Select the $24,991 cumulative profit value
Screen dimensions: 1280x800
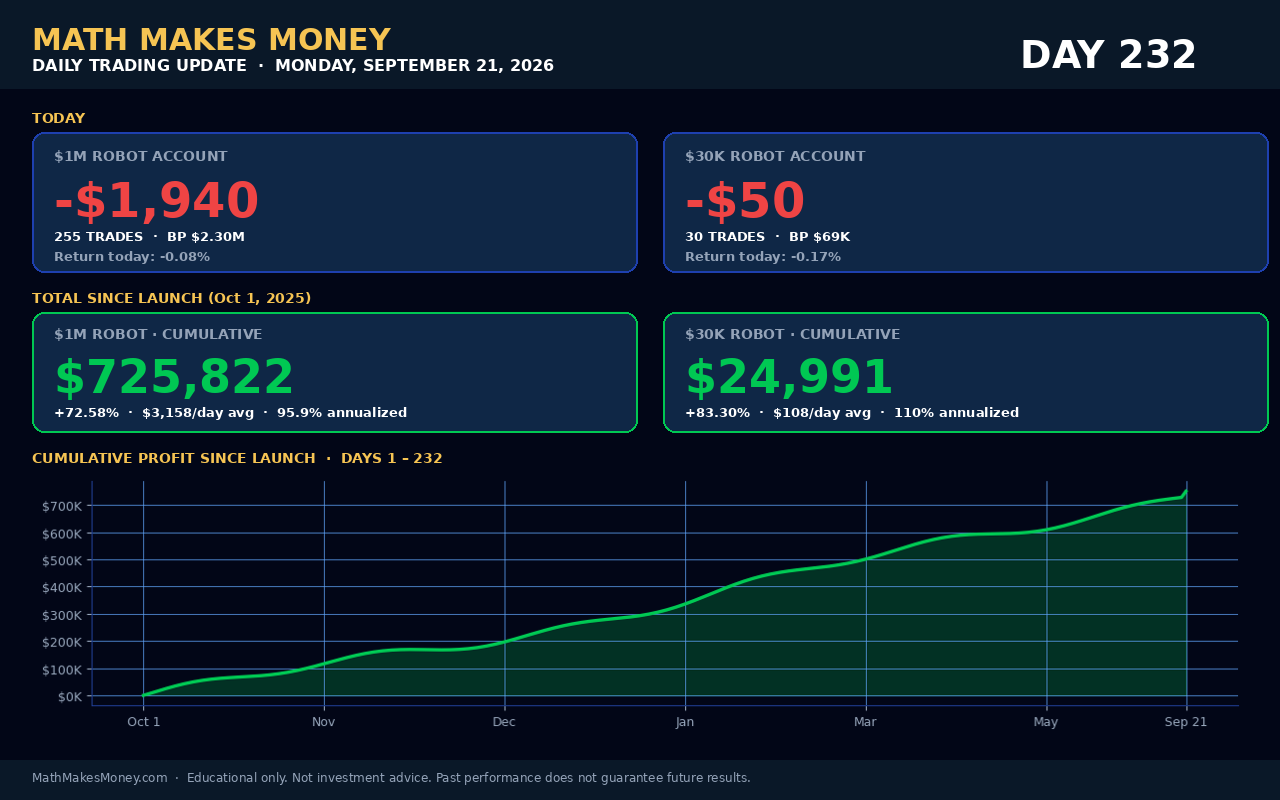point(789,378)
